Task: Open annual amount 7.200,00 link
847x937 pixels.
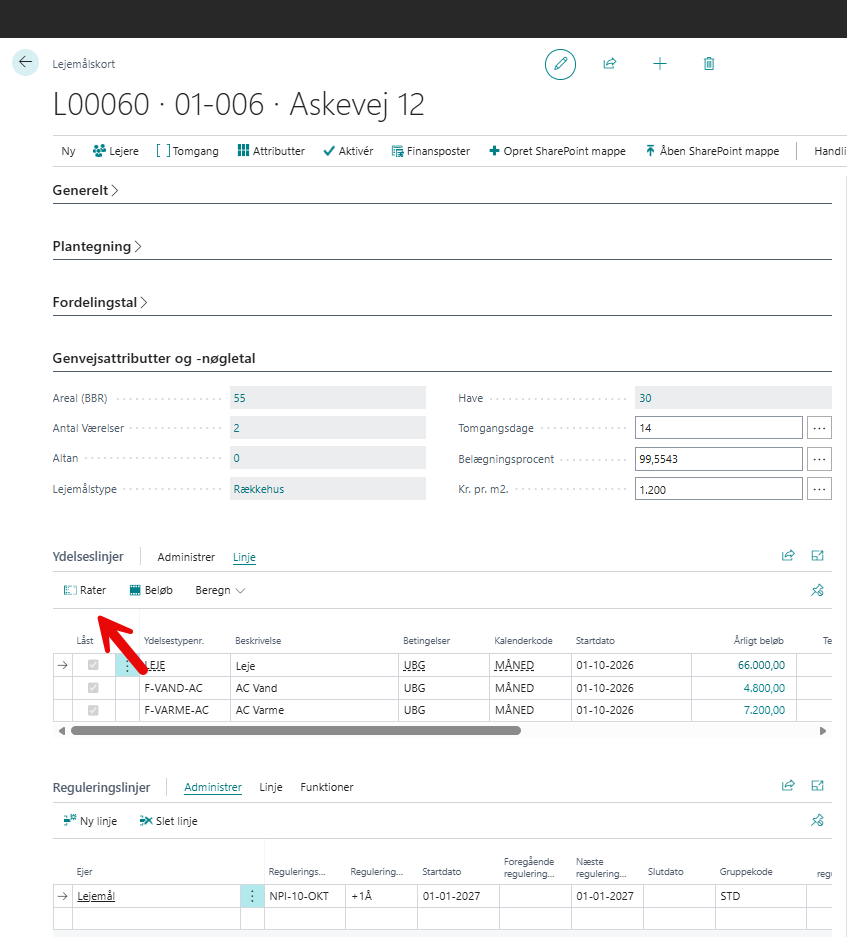Action: (x=765, y=710)
